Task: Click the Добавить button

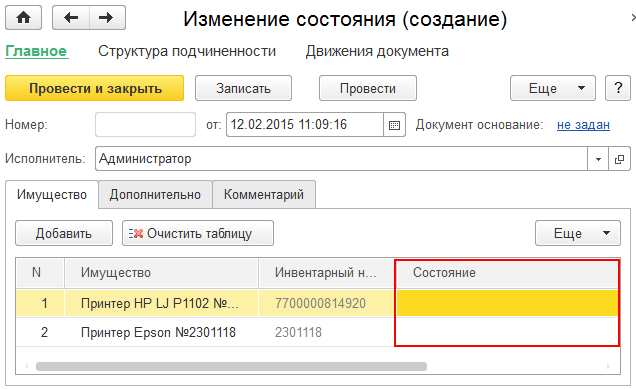Action: click(x=64, y=233)
